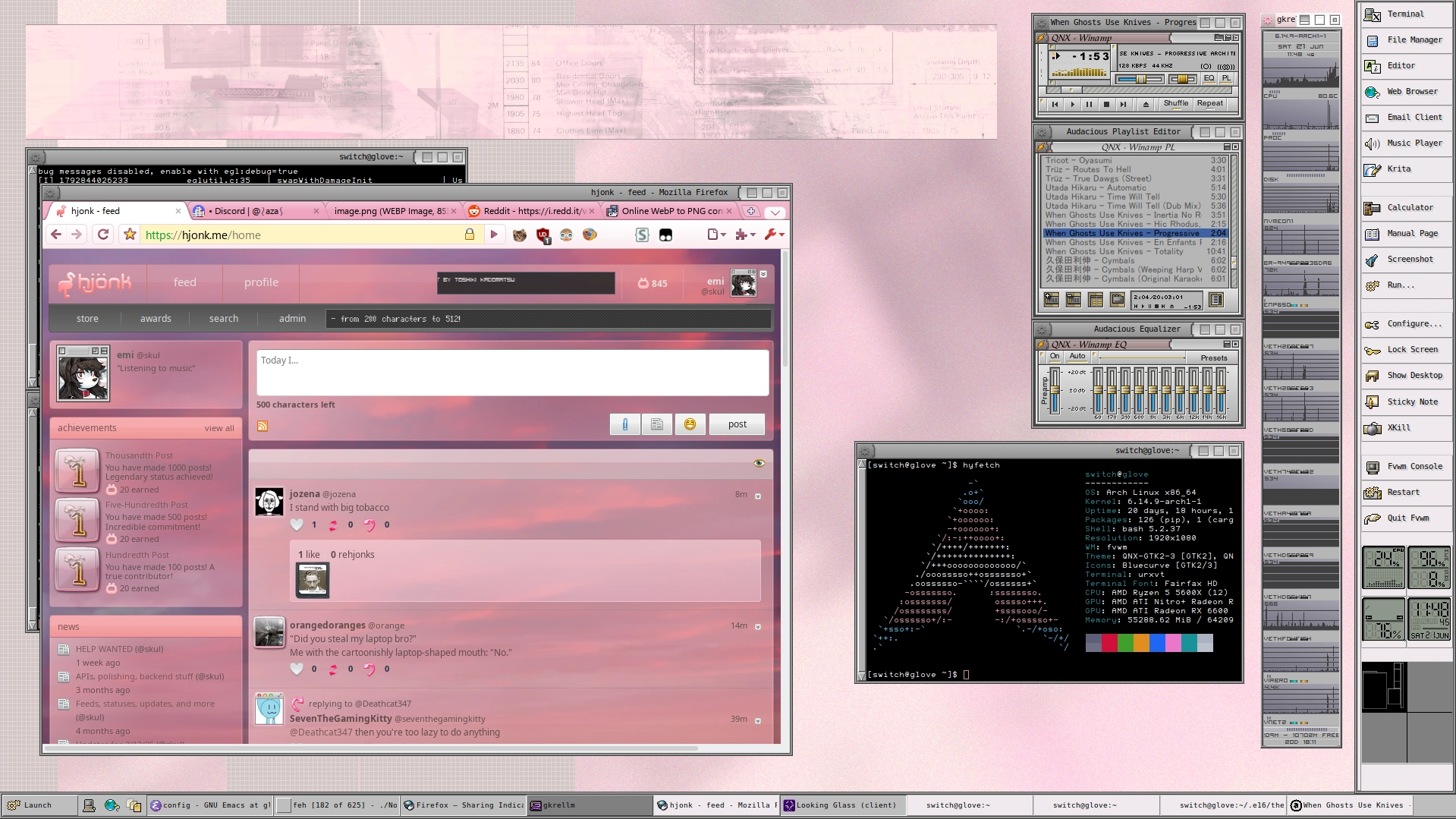Viewport: 1456px width, 819px height.
Task: Click the bookmark star icon
Action: coord(130,235)
